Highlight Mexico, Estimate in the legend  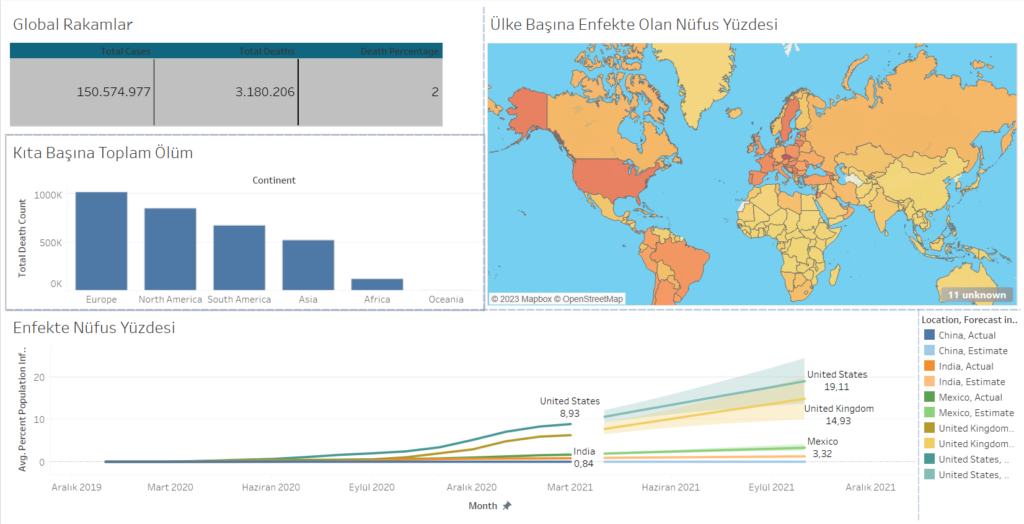tap(974, 412)
